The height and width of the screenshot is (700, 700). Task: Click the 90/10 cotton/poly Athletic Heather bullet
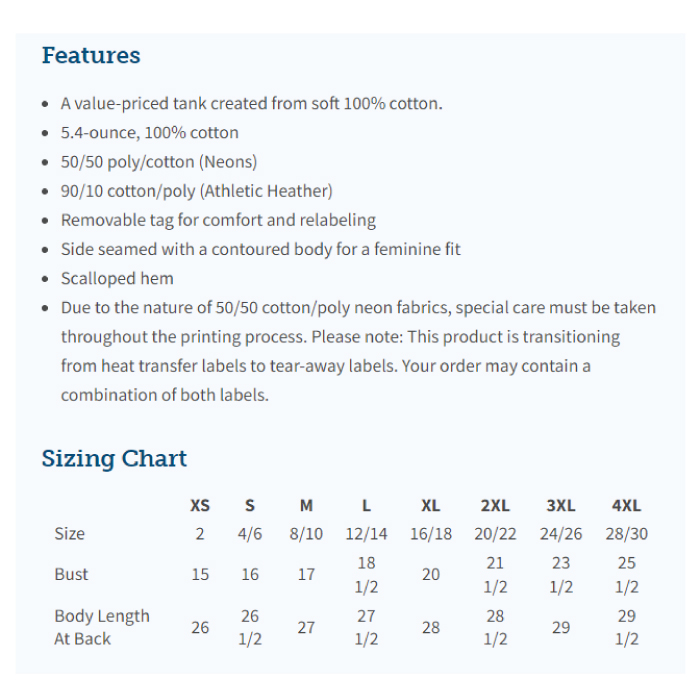(x=196, y=191)
